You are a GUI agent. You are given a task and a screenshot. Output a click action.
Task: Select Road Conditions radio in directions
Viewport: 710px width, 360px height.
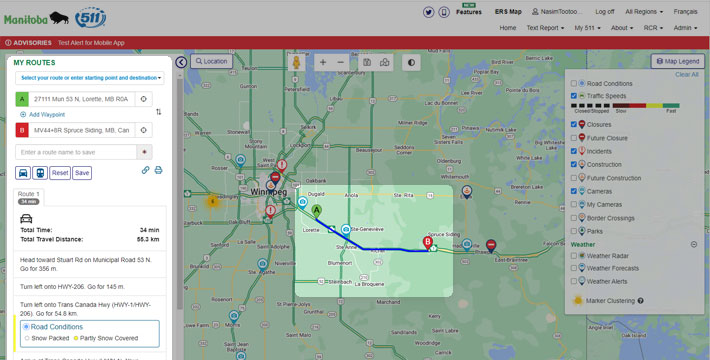click(x=26, y=326)
